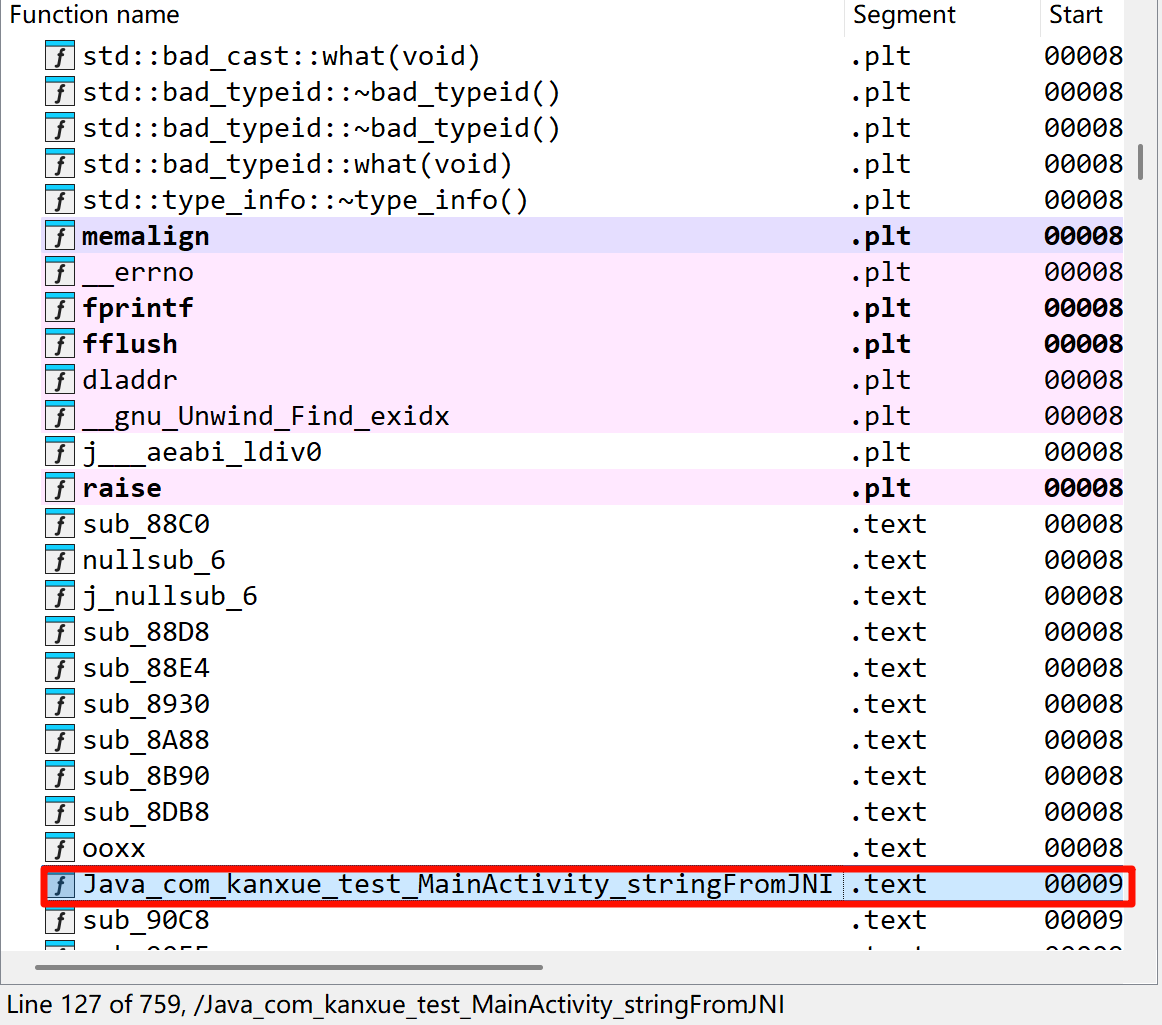Select the sub_90C8 function entry
This screenshot has width=1162, height=1025.
click(146, 921)
